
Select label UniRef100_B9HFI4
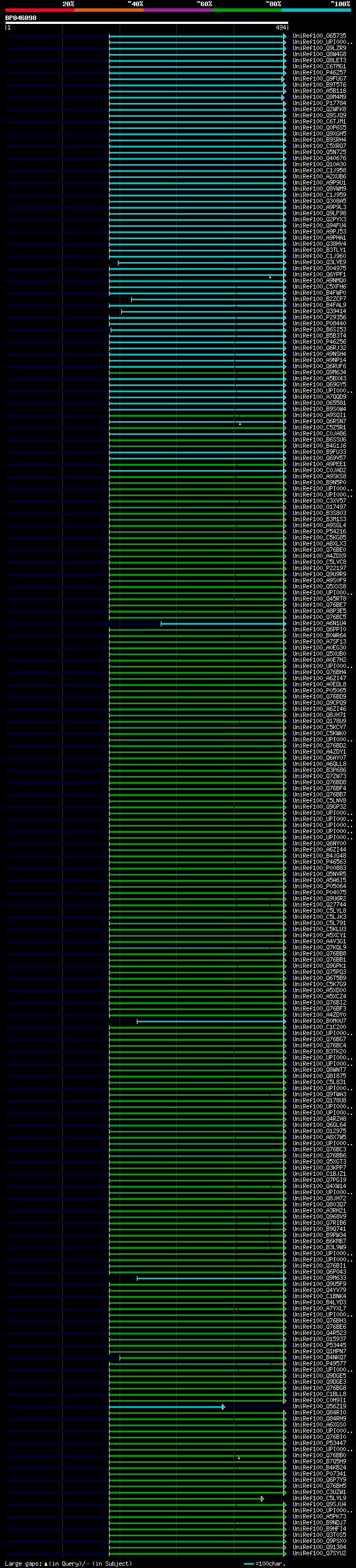tap(319, 1529)
